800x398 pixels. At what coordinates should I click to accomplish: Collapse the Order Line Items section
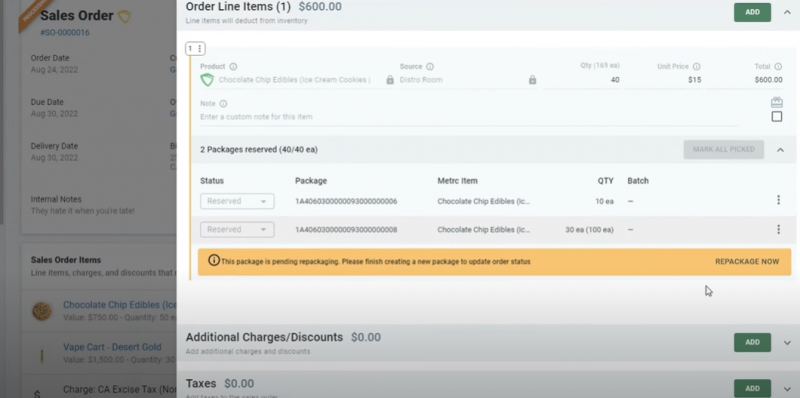787,12
